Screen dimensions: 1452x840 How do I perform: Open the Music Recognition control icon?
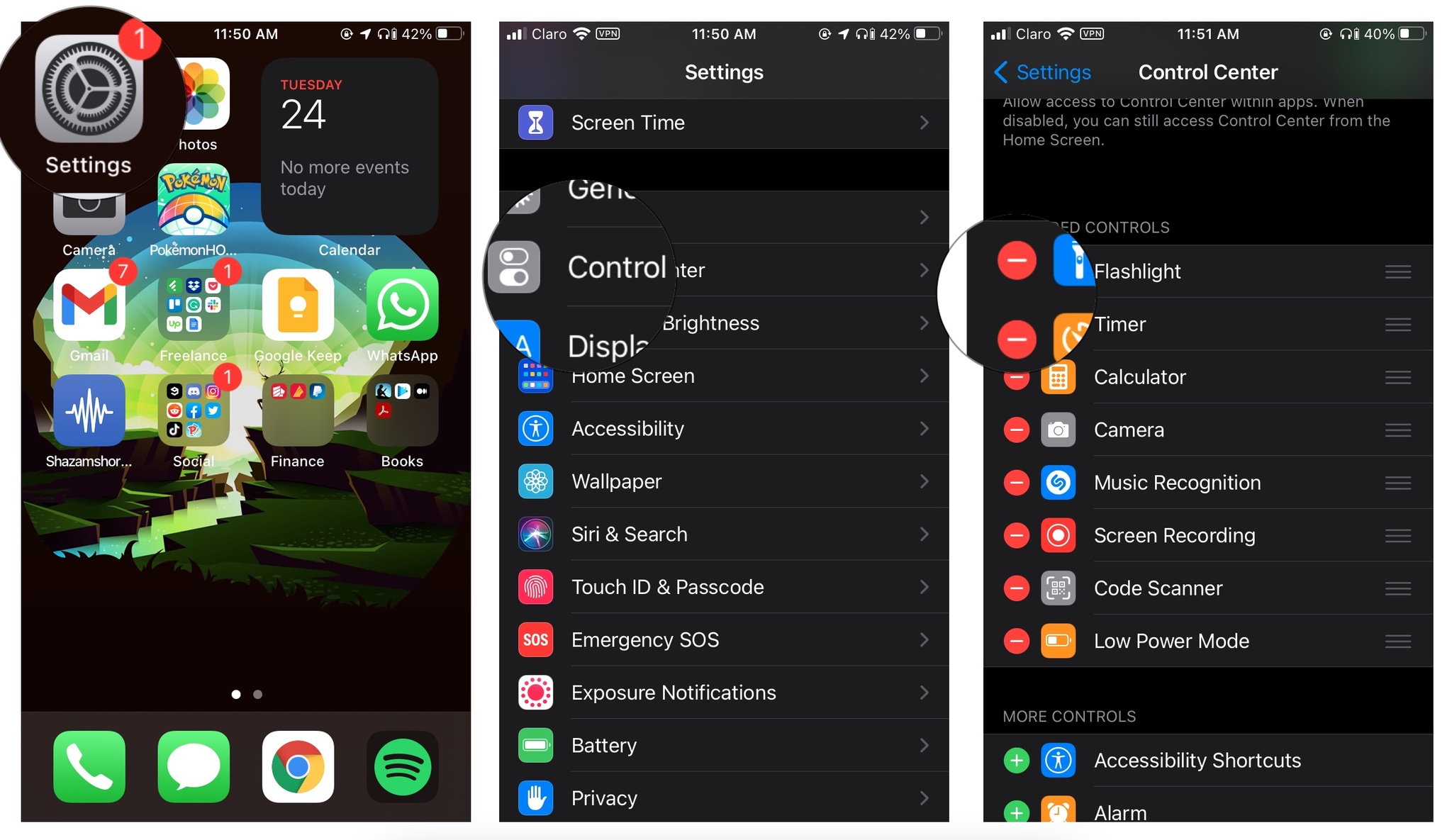tap(1058, 483)
